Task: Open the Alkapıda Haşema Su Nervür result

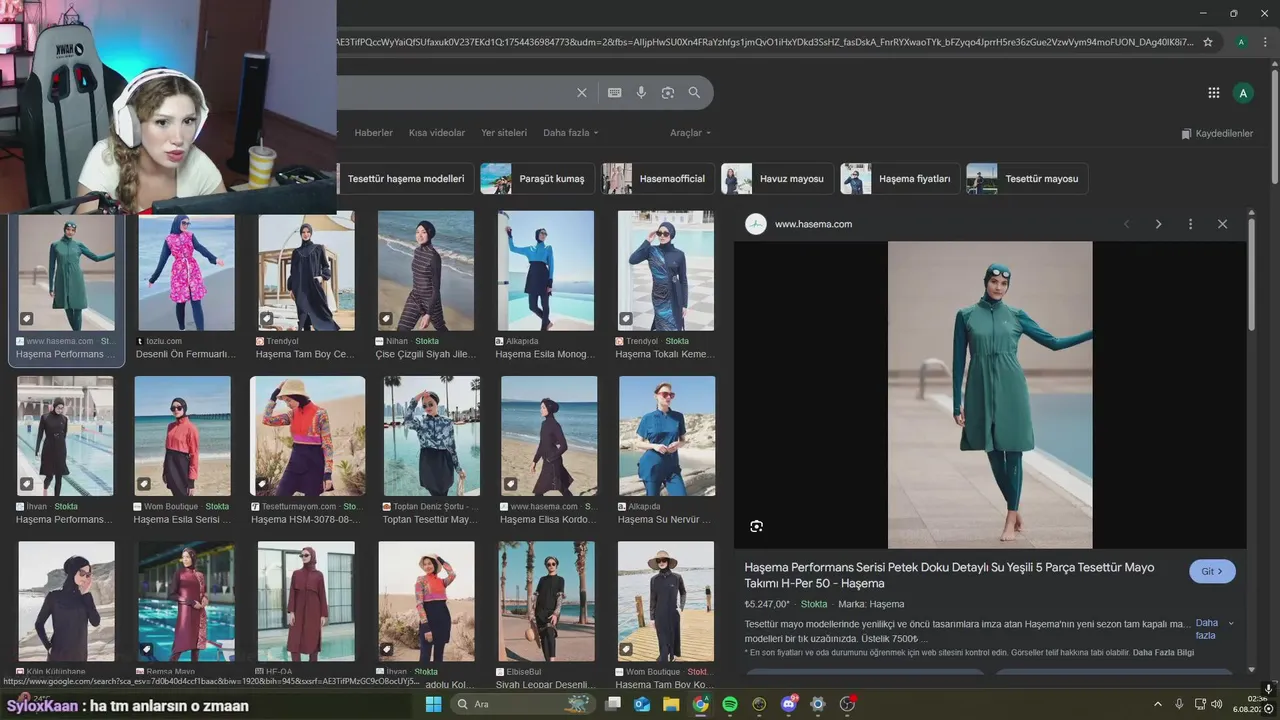Action: tap(667, 451)
